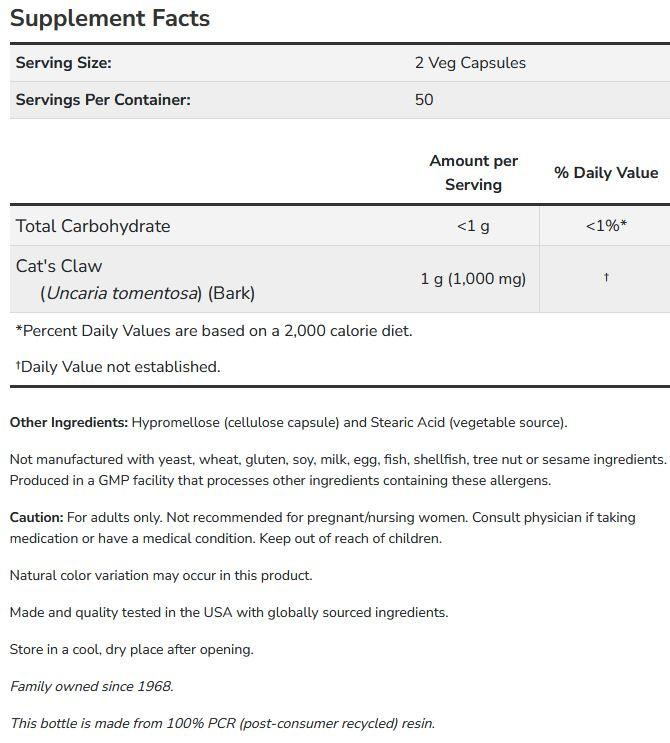The height and width of the screenshot is (743, 670).
Task: Click the Amount per Serving column header
Action: click(473, 173)
